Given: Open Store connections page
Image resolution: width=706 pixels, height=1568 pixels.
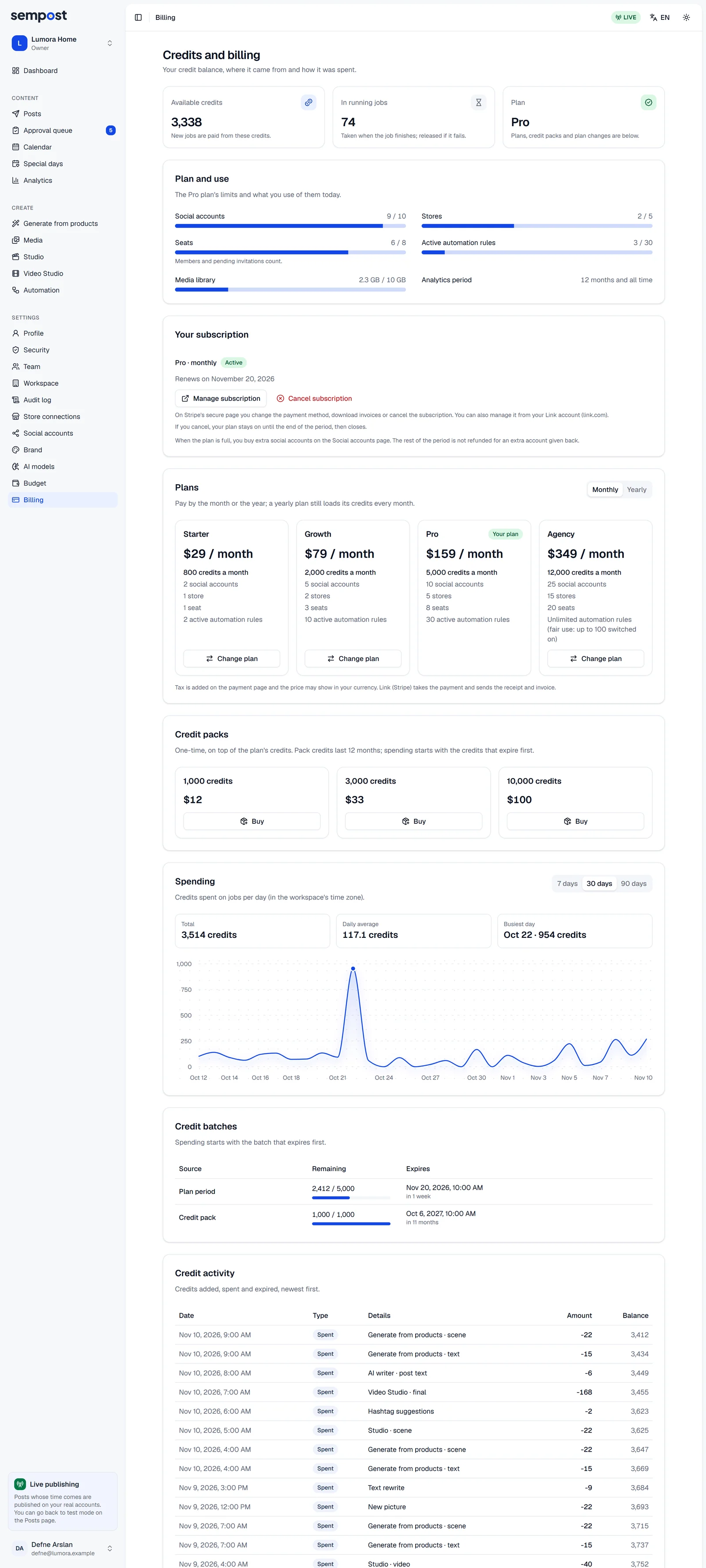Looking at the screenshot, I should 63,417.
